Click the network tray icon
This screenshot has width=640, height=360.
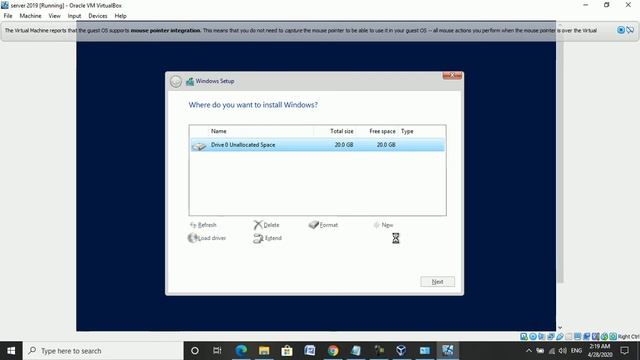click(x=552, y=351)
